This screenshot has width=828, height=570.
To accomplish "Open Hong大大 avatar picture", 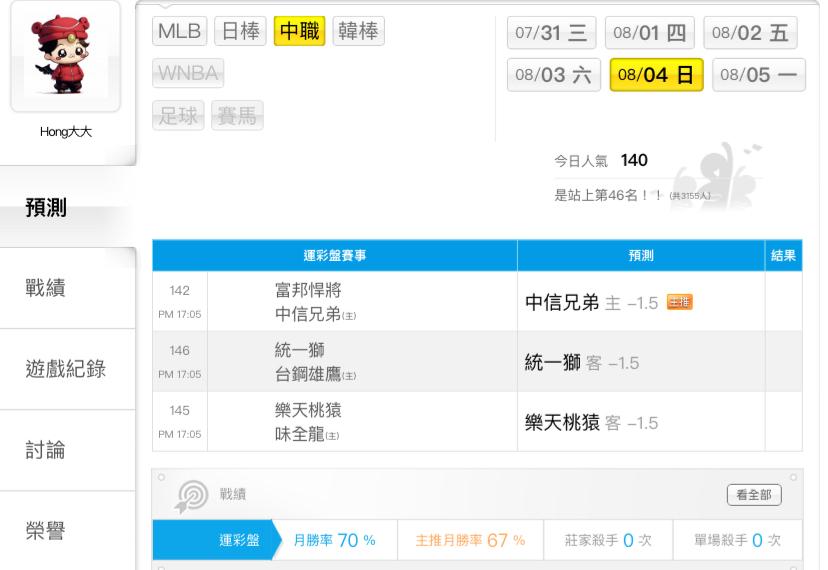I will coord(65,56).
